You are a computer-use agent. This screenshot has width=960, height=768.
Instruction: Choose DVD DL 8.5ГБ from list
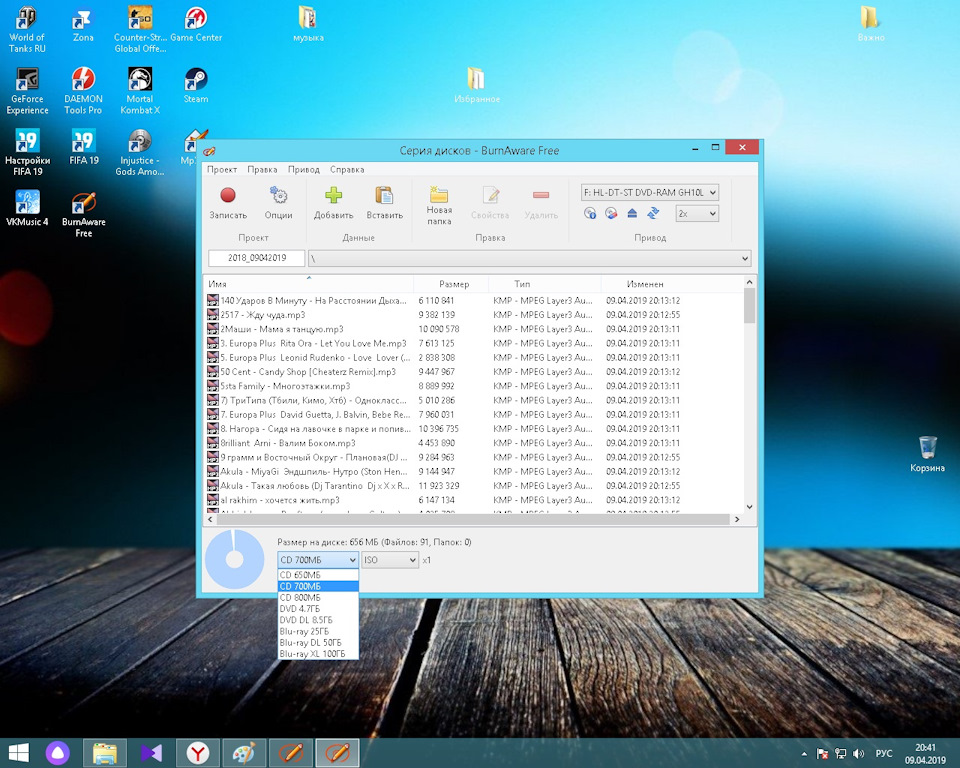pyautogui.click(x=318, y=620)
